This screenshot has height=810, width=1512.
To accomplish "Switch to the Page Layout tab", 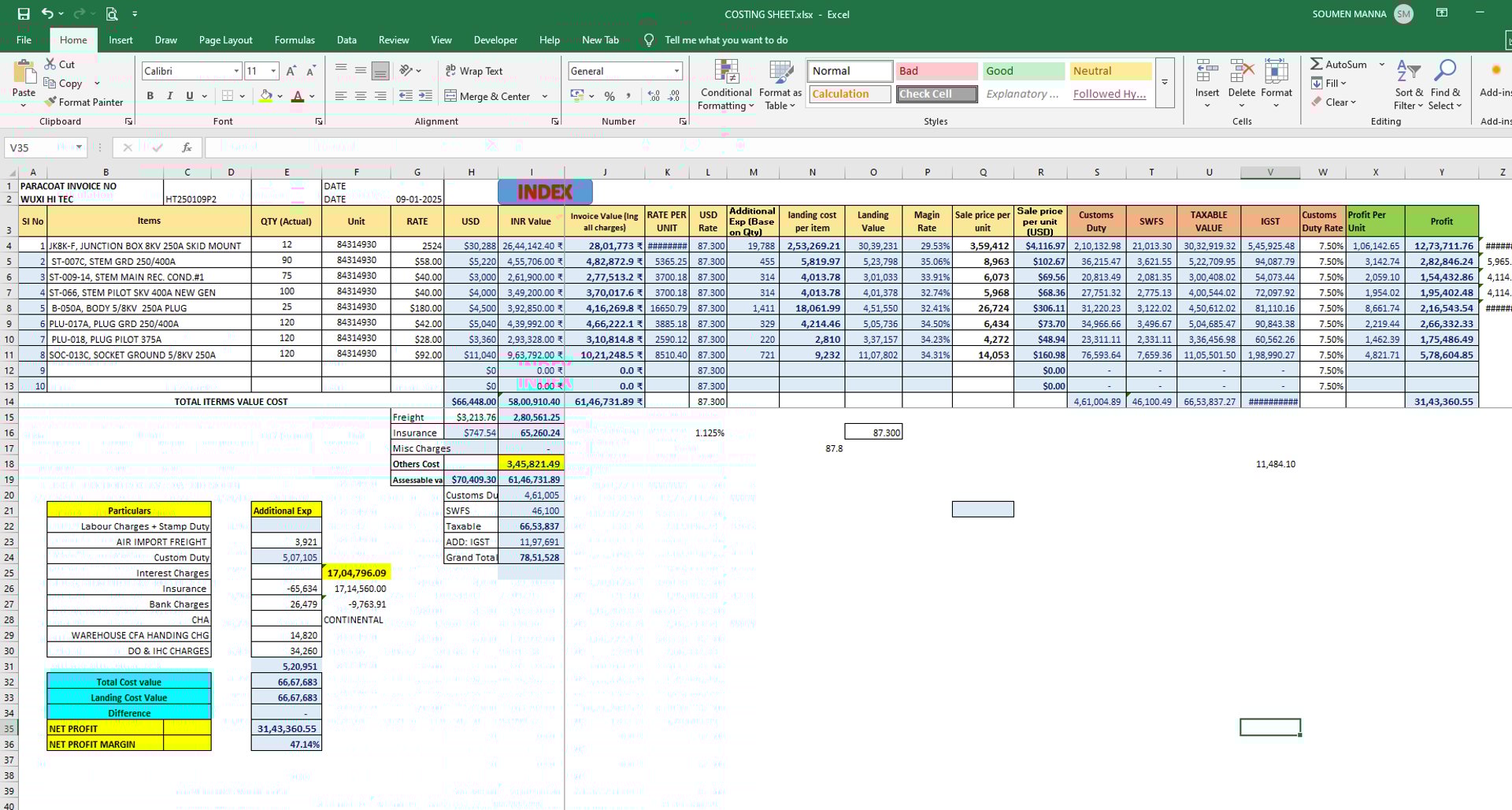I will tap(225, 39).
